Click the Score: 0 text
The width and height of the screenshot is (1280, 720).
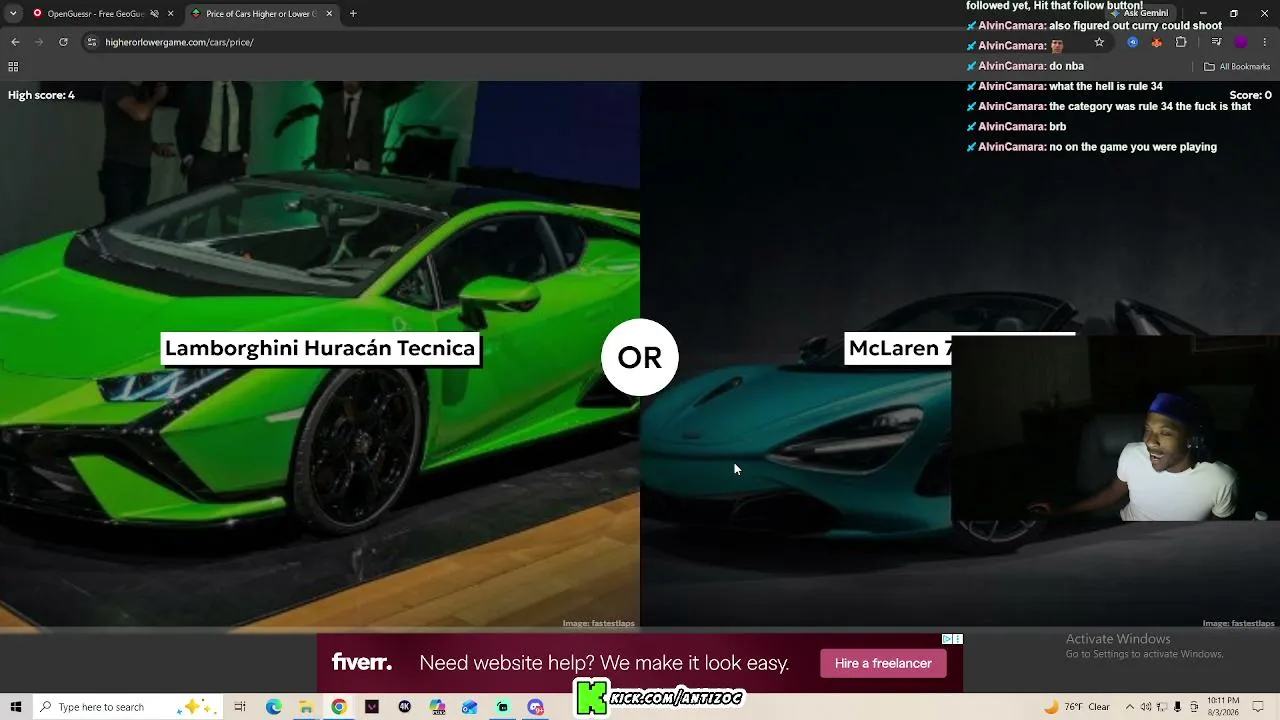click(x=1251, y=95)
